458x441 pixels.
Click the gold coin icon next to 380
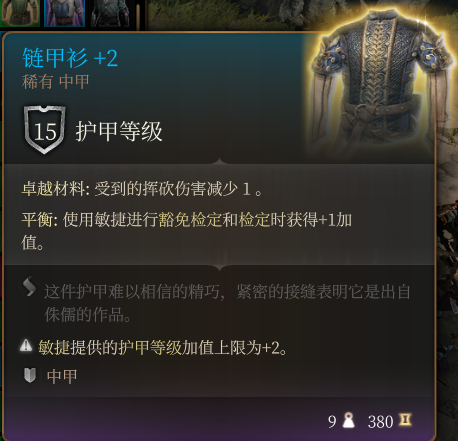coord(405,420)
